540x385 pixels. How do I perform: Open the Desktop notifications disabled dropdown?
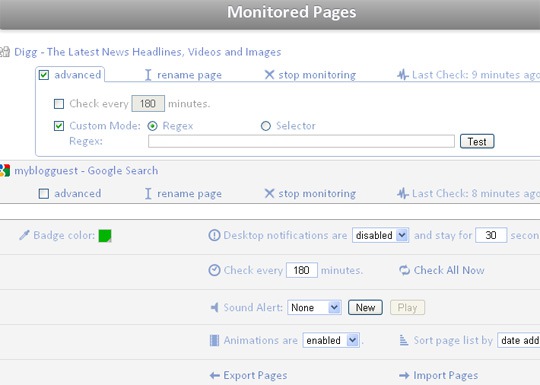click(381, 235)
